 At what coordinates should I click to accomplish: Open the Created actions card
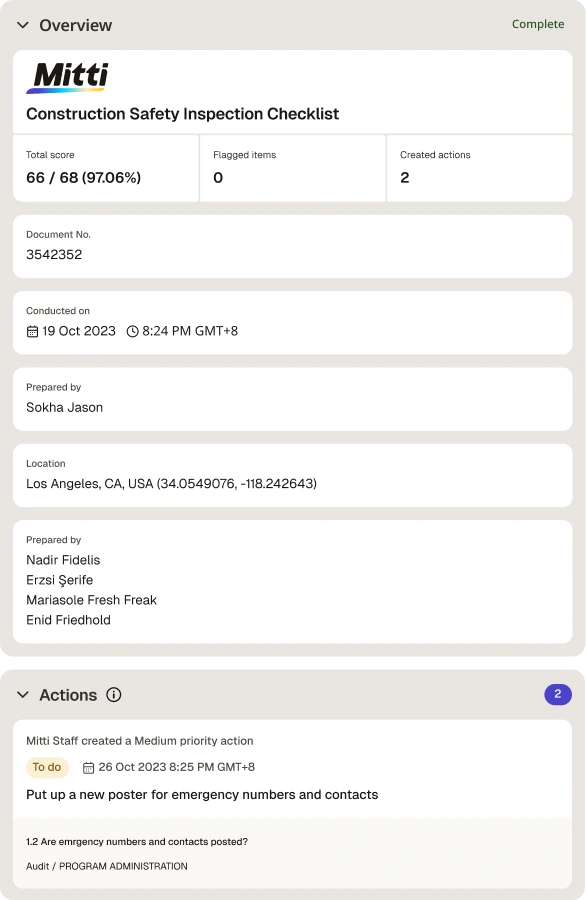(x=480, y=168)
